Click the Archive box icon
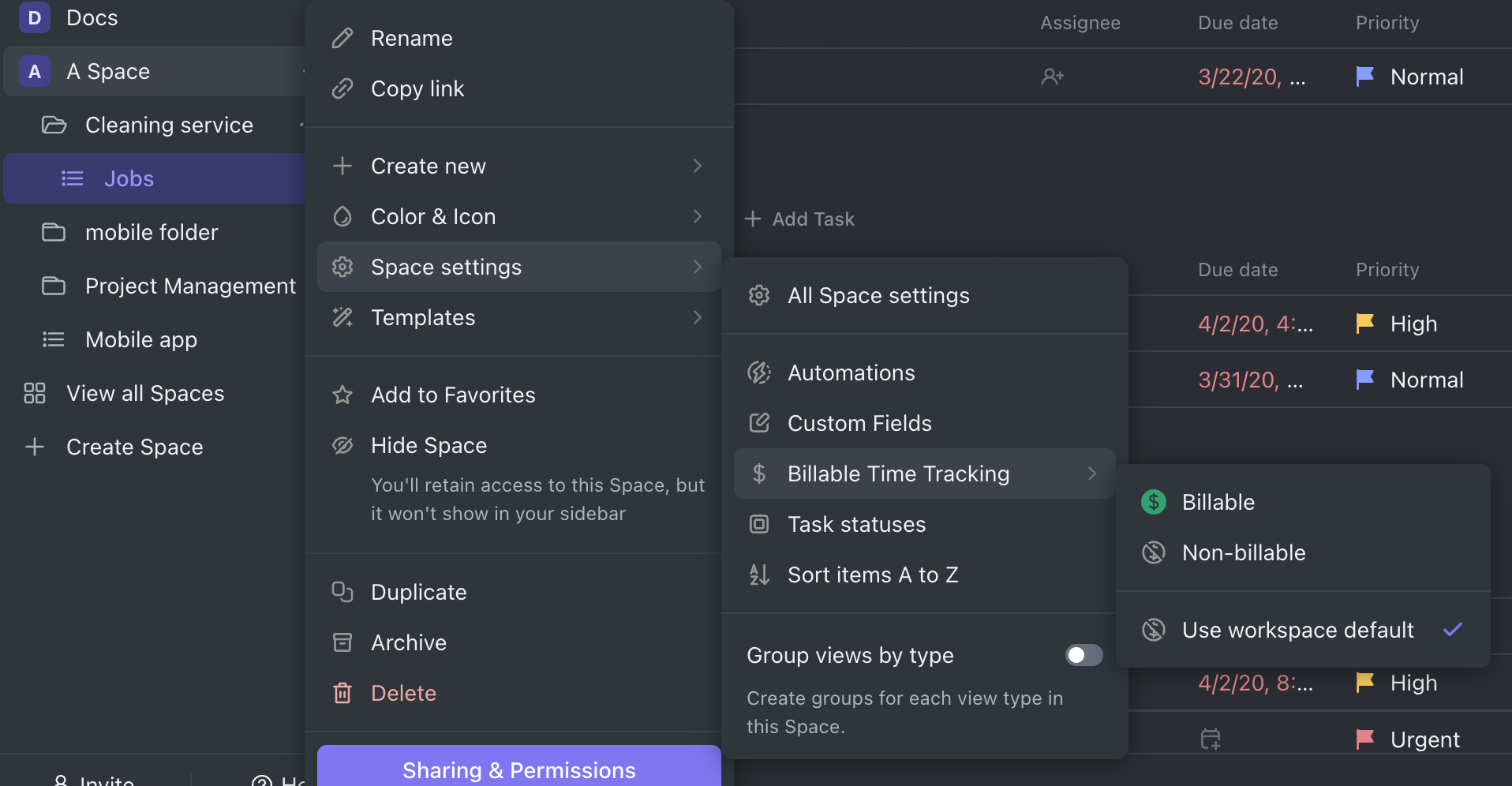Viewport: 1512px width, 786px height. point(342,642)
